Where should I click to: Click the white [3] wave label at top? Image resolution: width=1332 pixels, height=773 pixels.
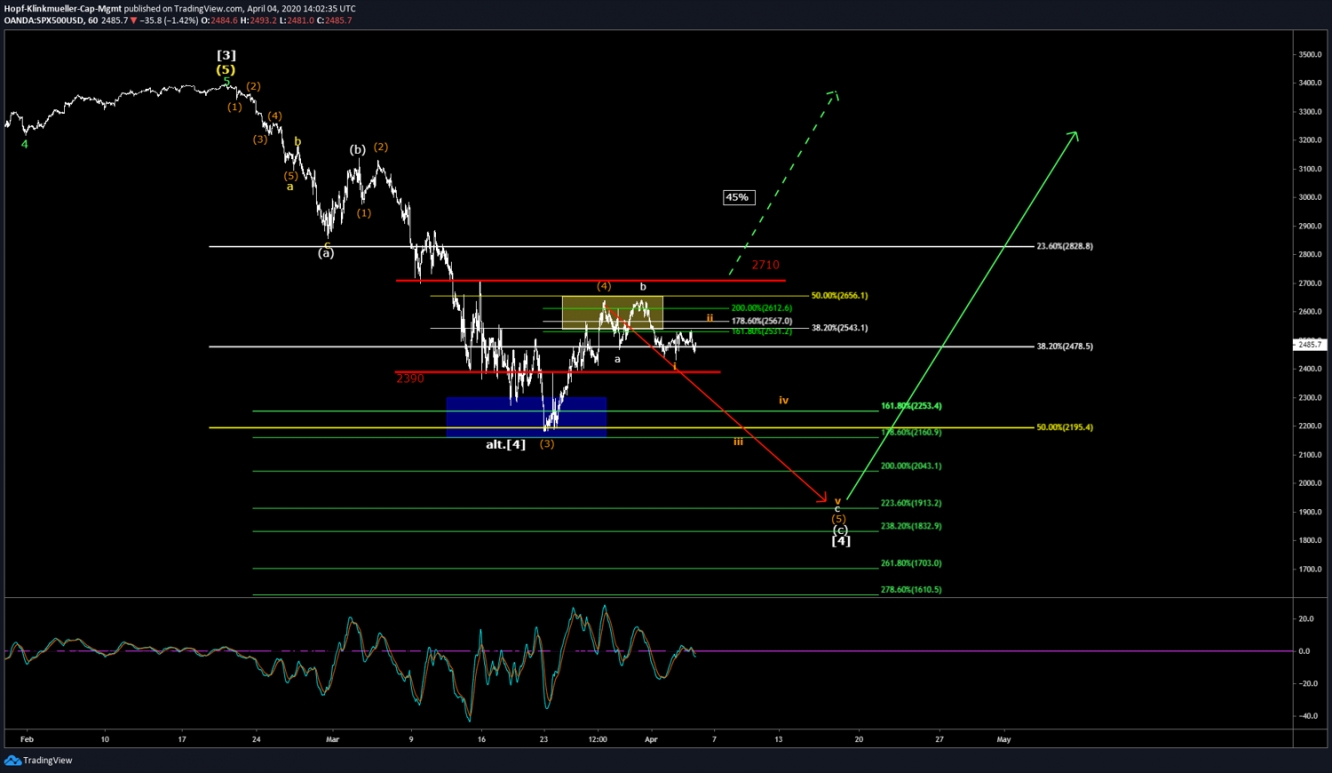(227, 55)
